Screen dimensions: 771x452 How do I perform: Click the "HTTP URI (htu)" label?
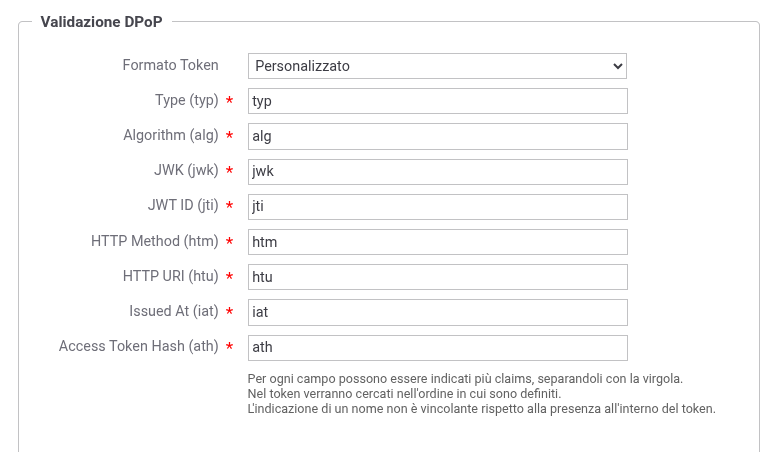click(168, 277)
